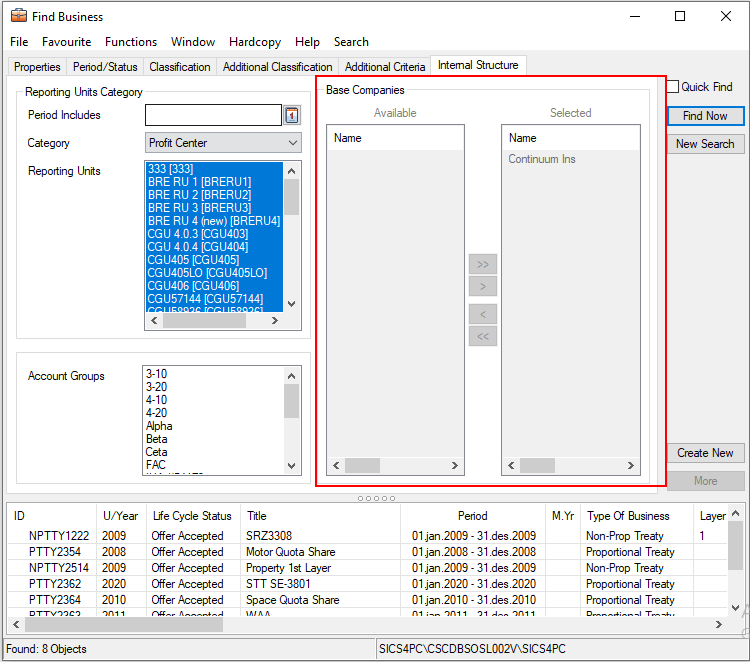Open the Functions menu
The width and height of the screenshot is (750, 662).
[x=131, y=42]
